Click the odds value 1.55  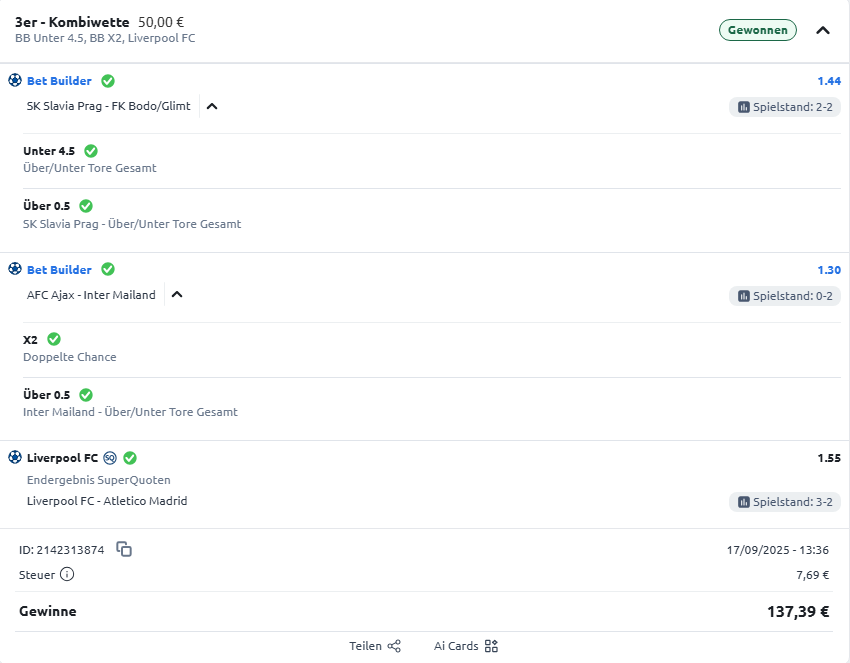[x=829, y=458]
